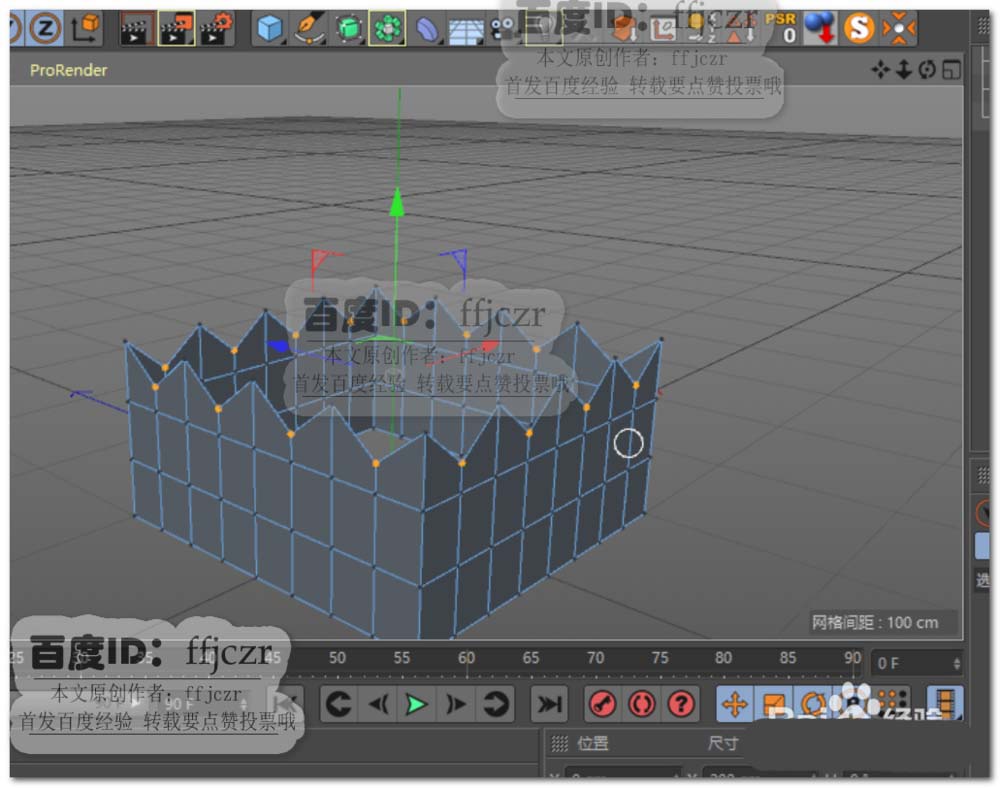Play the animation forwards

coord(416,704)
